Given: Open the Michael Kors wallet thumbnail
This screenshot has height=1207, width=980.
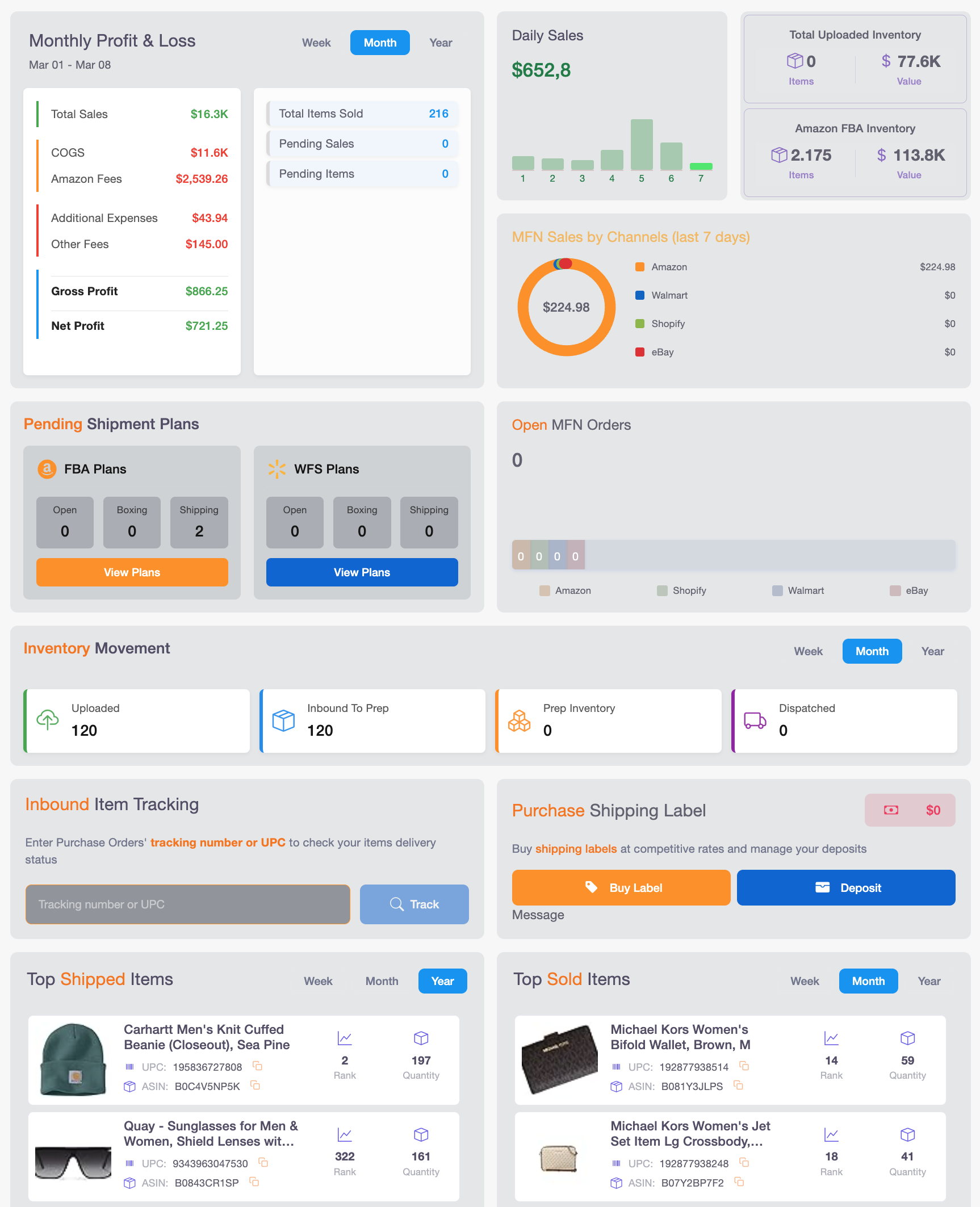Looking at the screenshot, I should pos(560,1059).
